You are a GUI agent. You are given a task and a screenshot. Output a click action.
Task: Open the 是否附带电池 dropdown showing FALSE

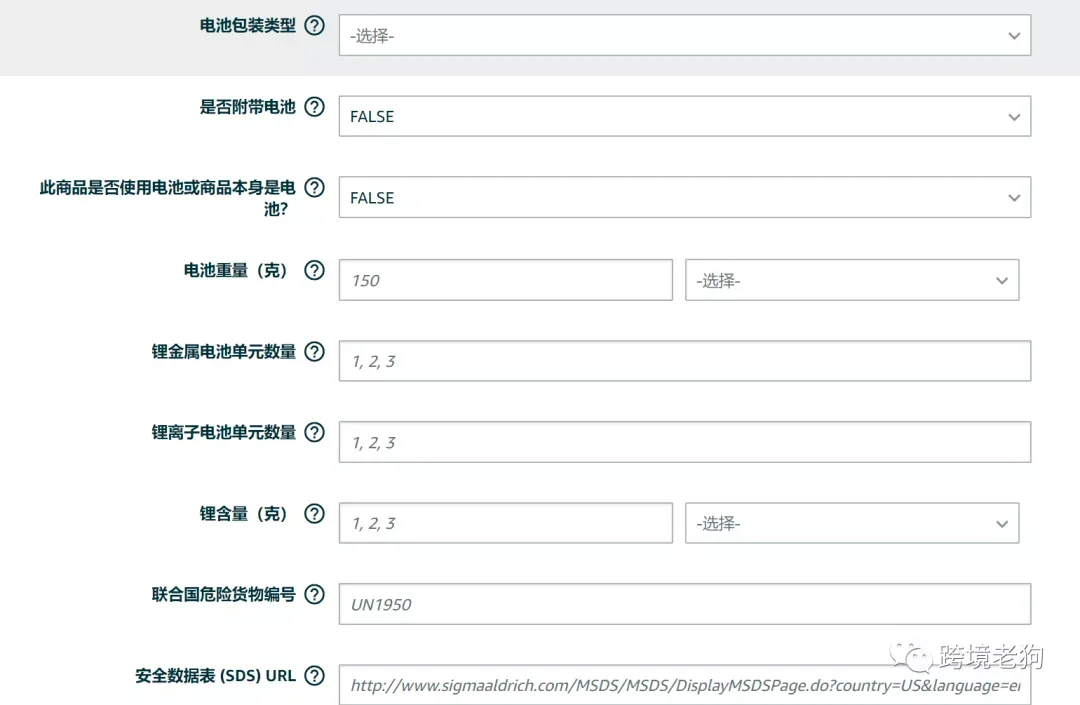click(685, 116)
